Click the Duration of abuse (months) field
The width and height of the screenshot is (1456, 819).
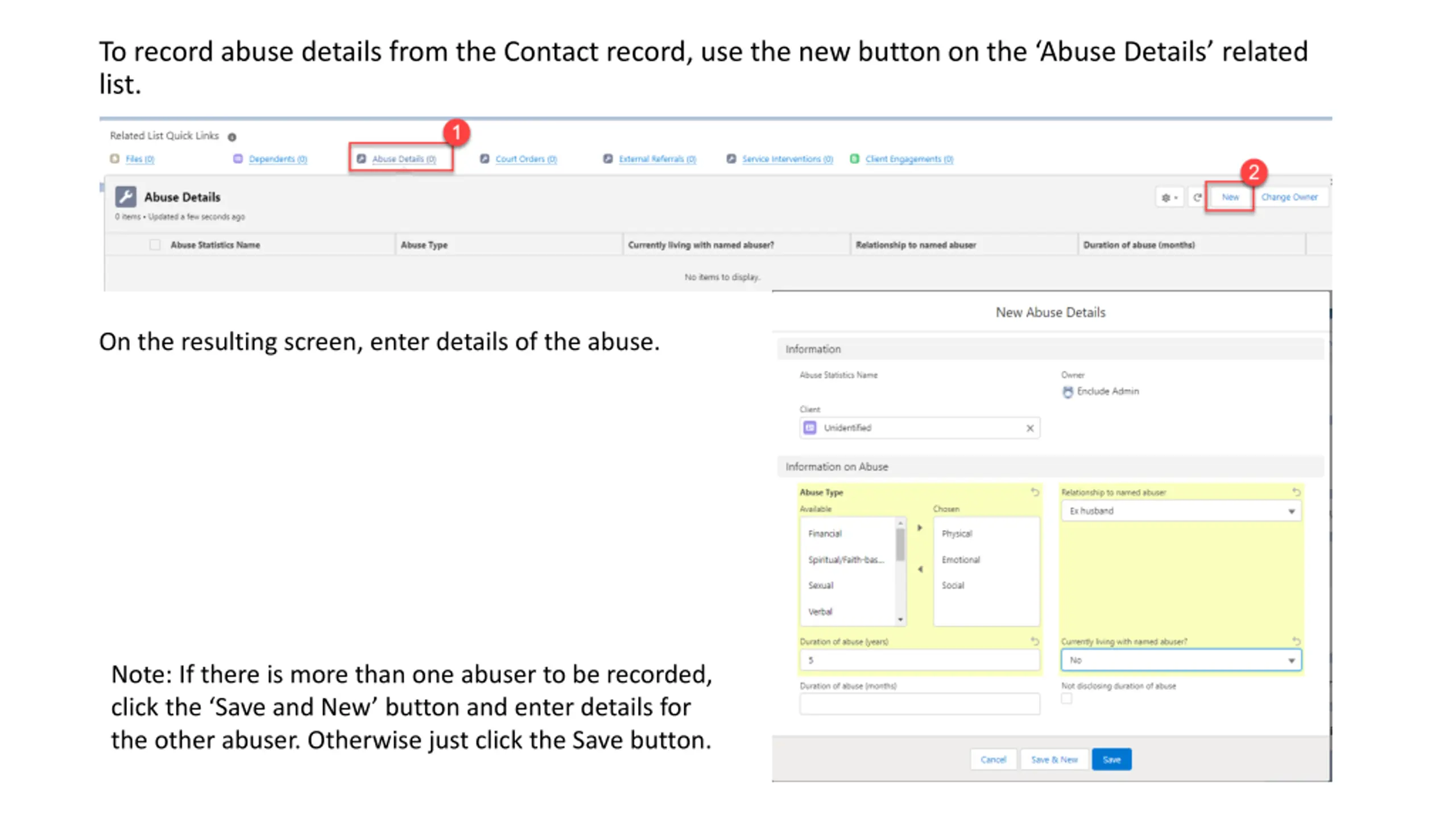point(920,704)
